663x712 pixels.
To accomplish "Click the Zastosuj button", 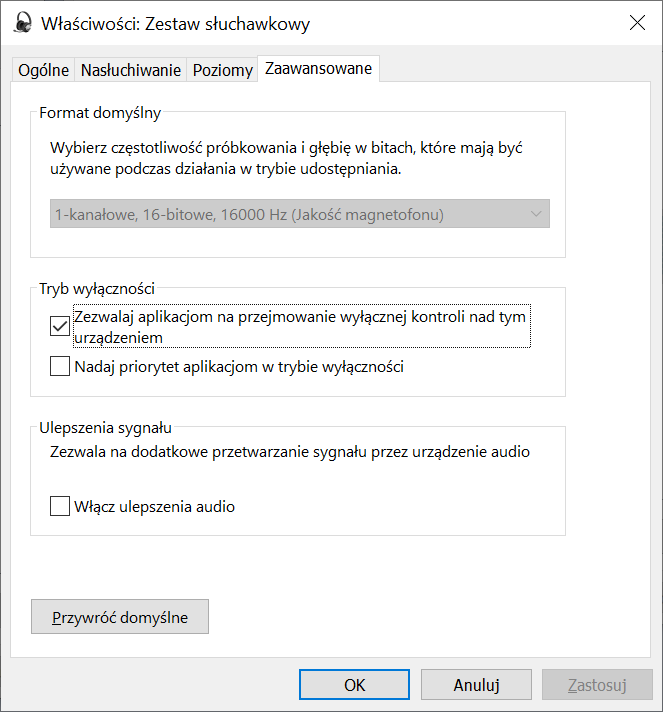I will (597, 685).
